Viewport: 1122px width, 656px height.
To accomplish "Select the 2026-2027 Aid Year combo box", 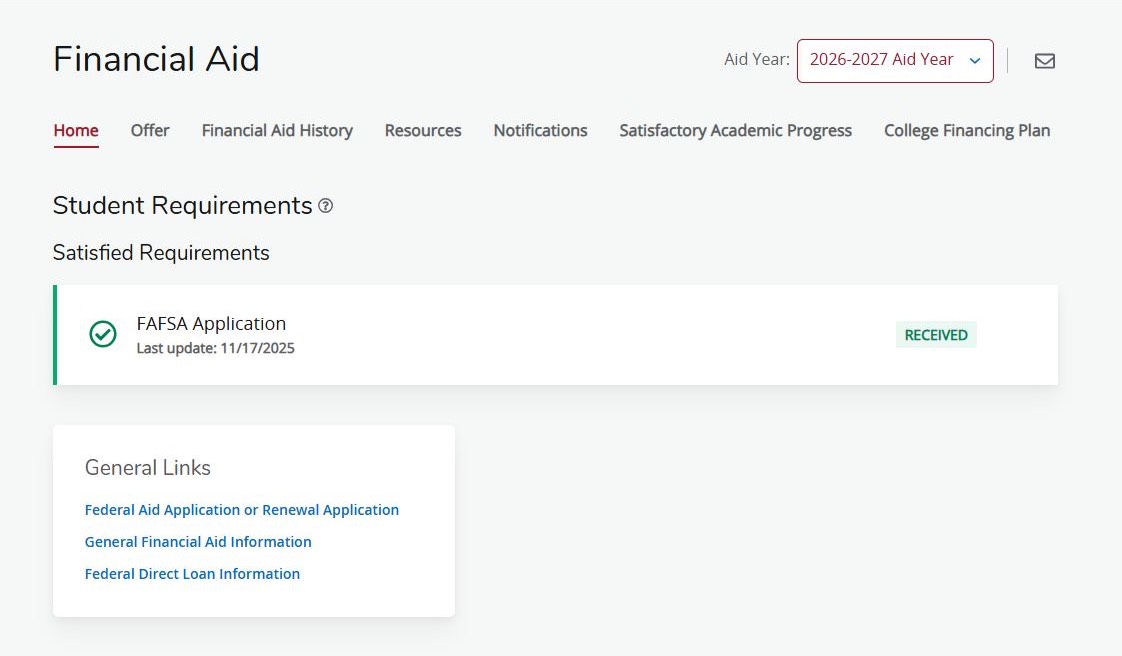I will tap(895, 61).
